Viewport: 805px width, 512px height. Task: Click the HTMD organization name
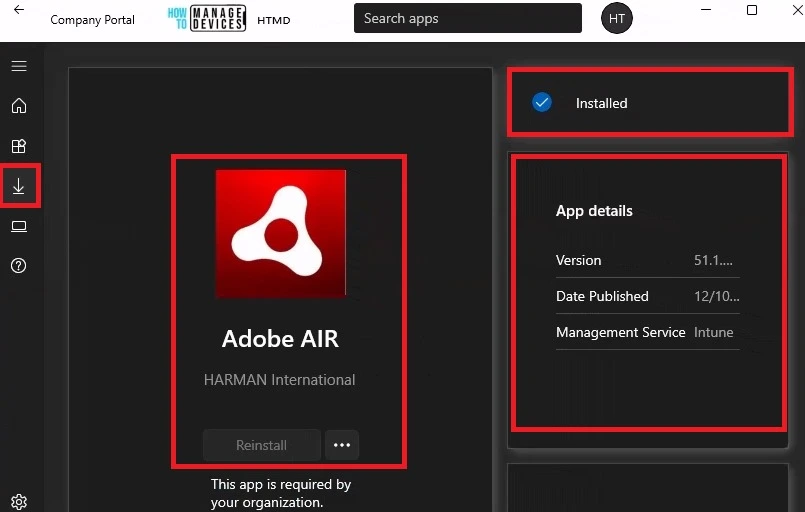coord(274,20)
